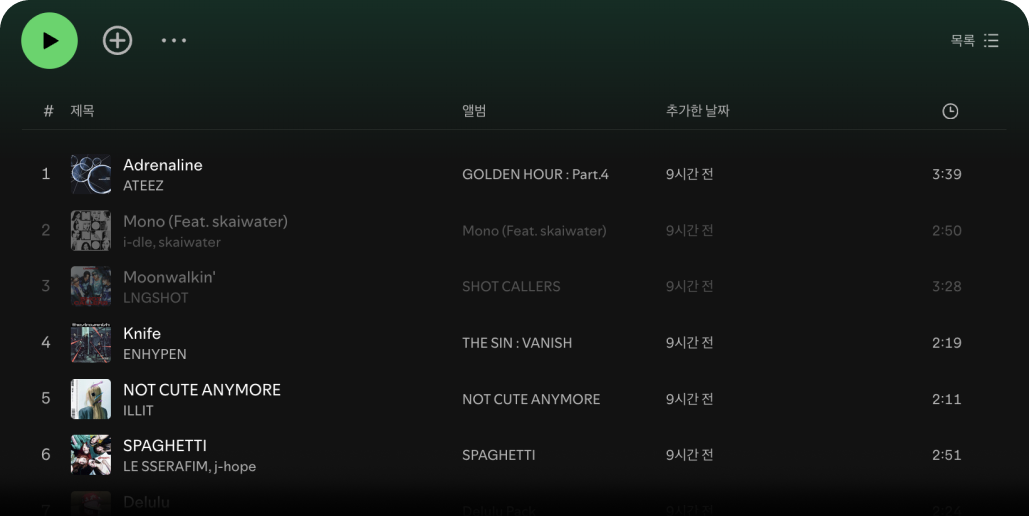Sort by the 제목 column header
This screenshot has height=516, width=1029.
click(82, 111)
